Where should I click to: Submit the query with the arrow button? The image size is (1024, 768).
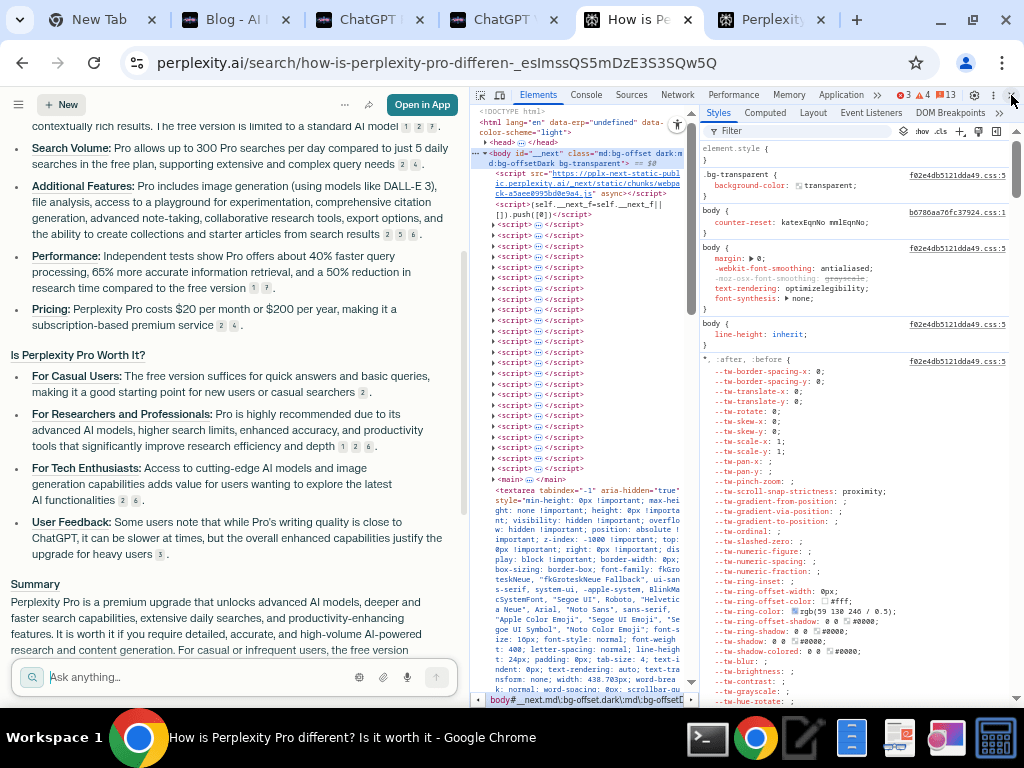436,677
